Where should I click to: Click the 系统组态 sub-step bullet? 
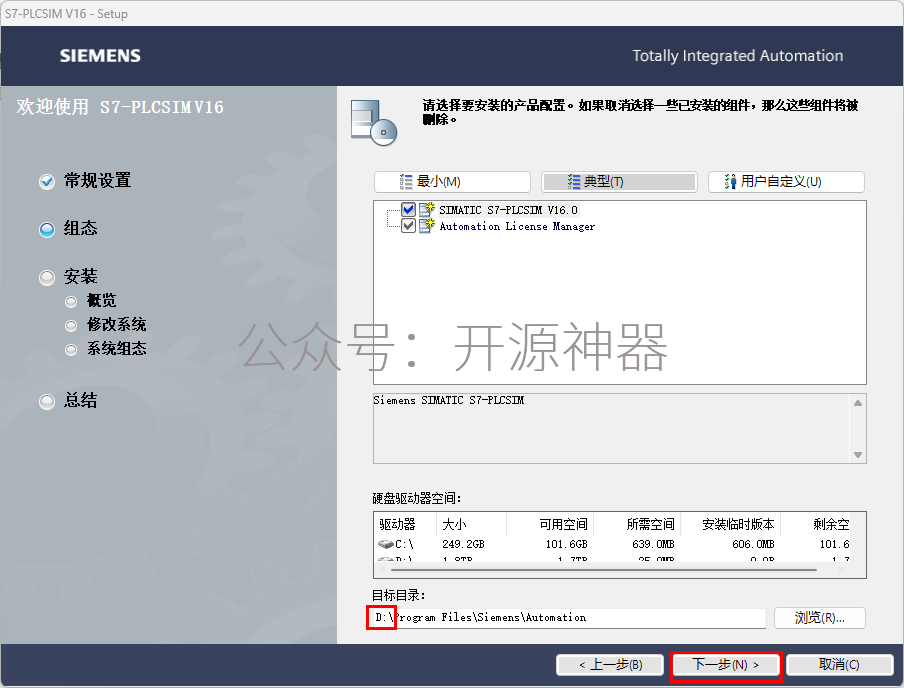click(71, 349)
